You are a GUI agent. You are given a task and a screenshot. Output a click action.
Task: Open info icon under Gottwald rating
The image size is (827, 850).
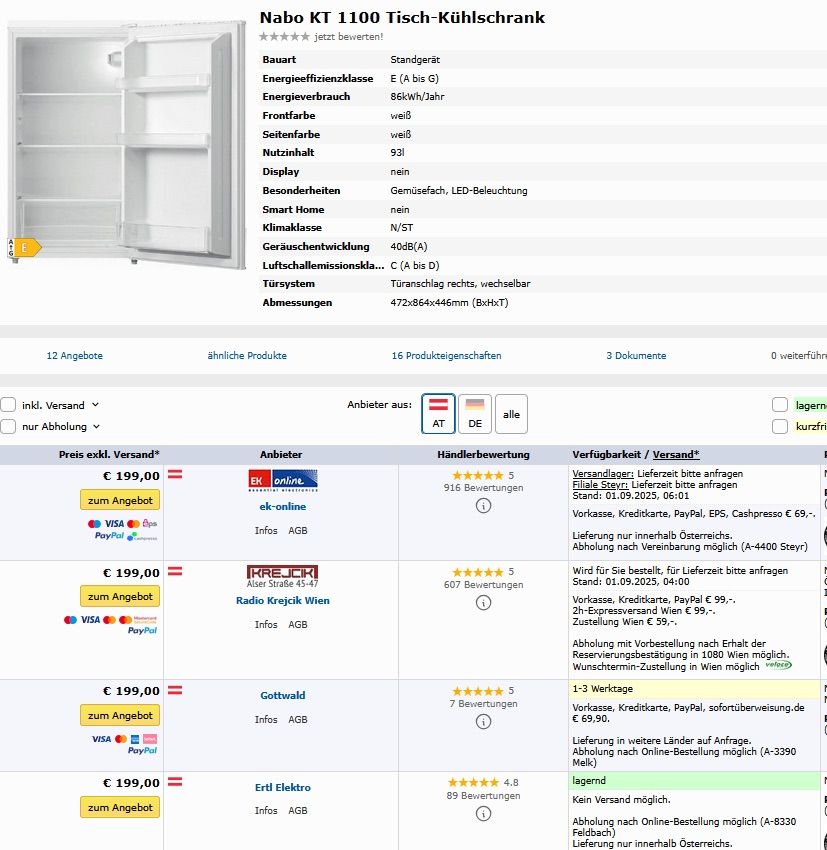coord(483,722)
